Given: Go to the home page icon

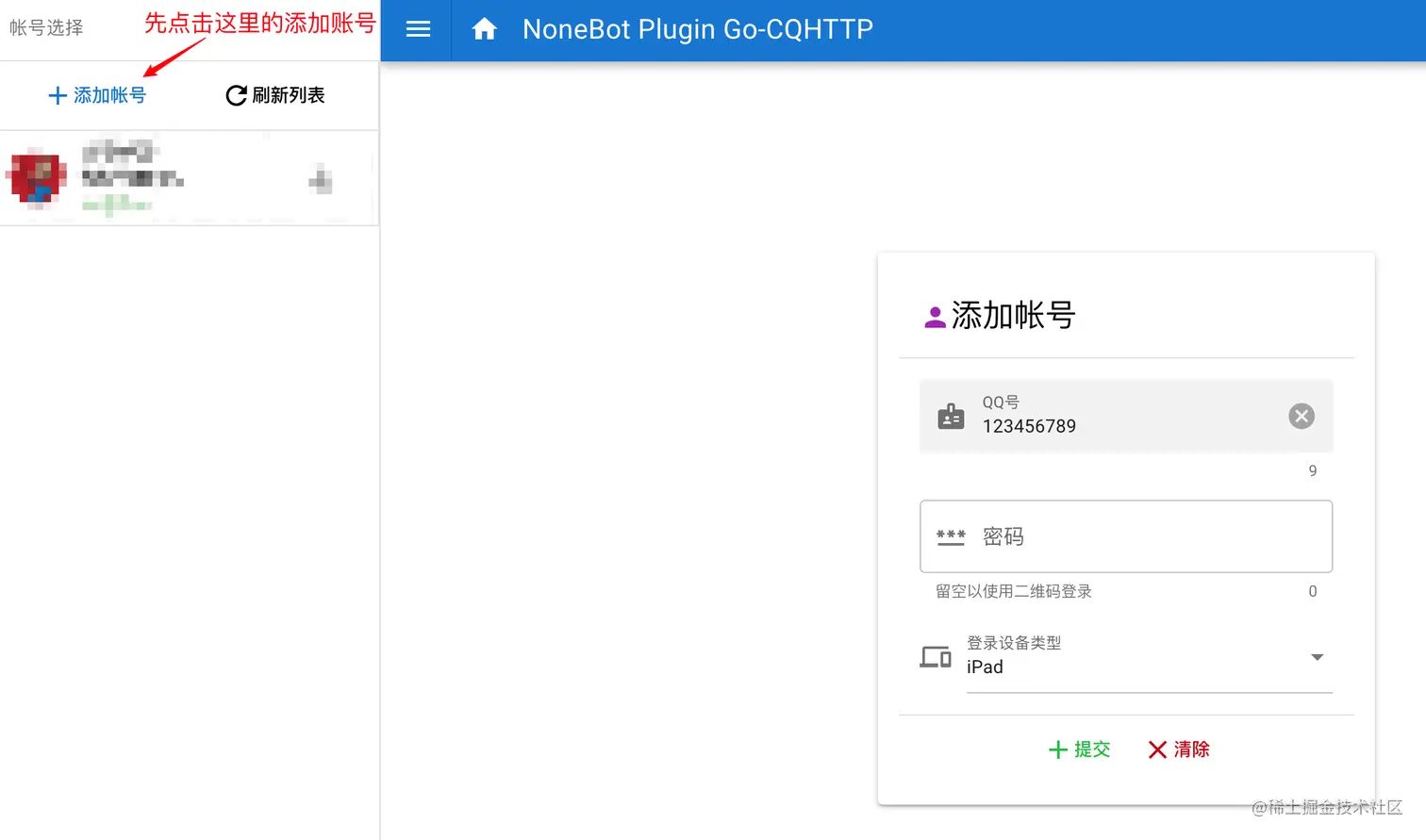Looking at the screenshot, I should coord(484,29).
